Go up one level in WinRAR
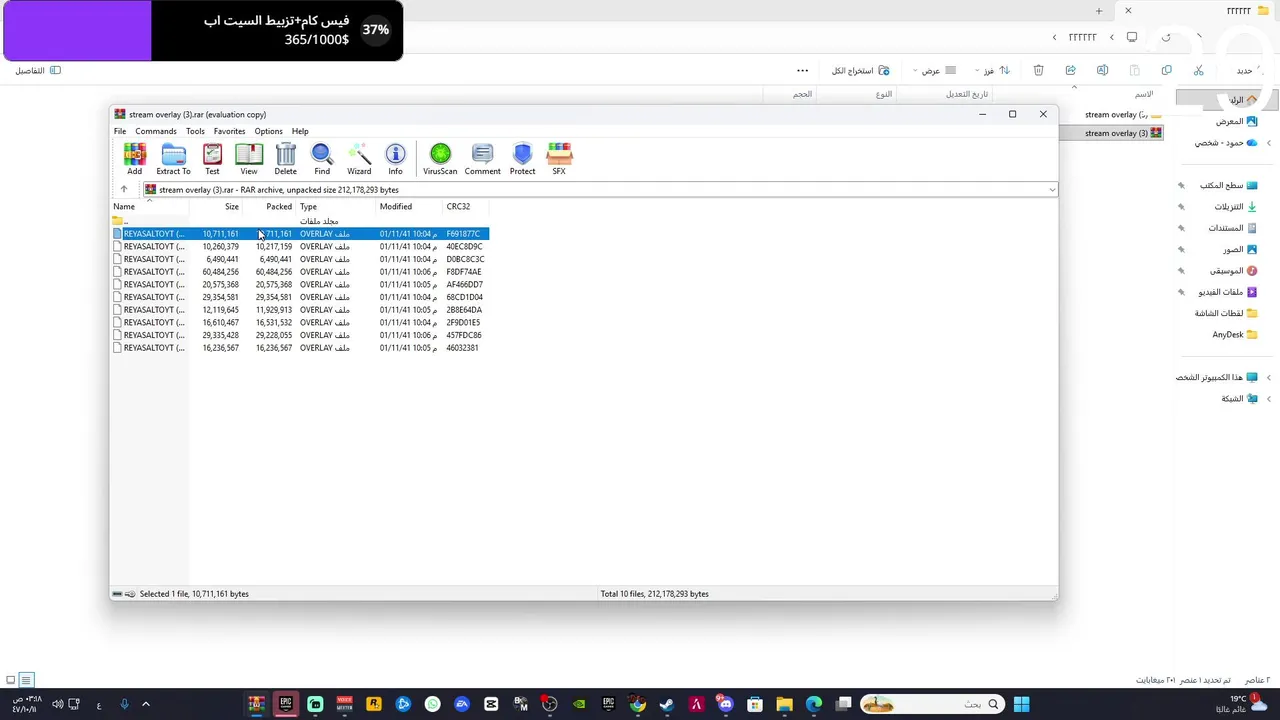Screen dimensions: 1280x720 click(124, 190)
